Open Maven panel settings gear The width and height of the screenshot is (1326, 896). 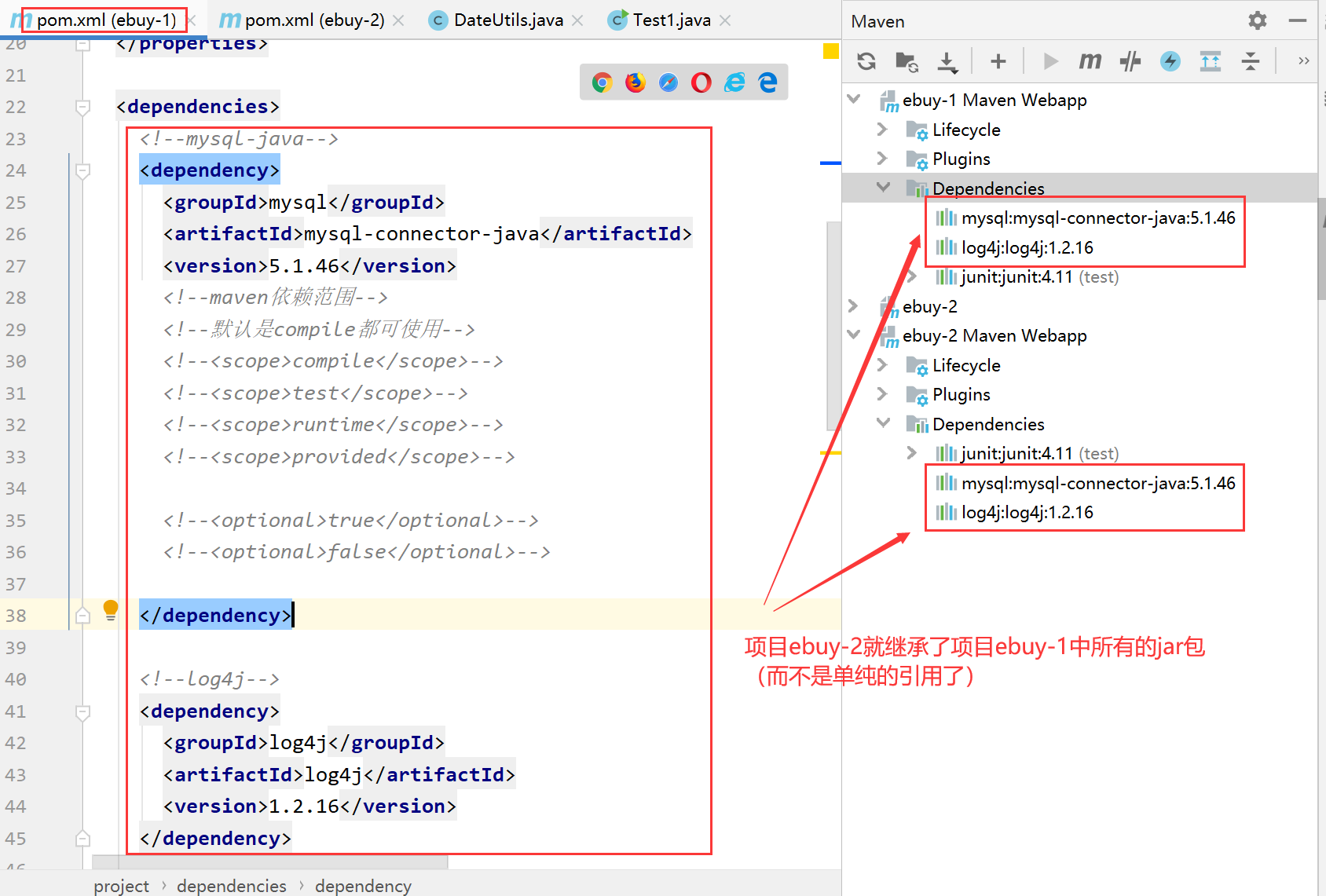[1258, 20]
